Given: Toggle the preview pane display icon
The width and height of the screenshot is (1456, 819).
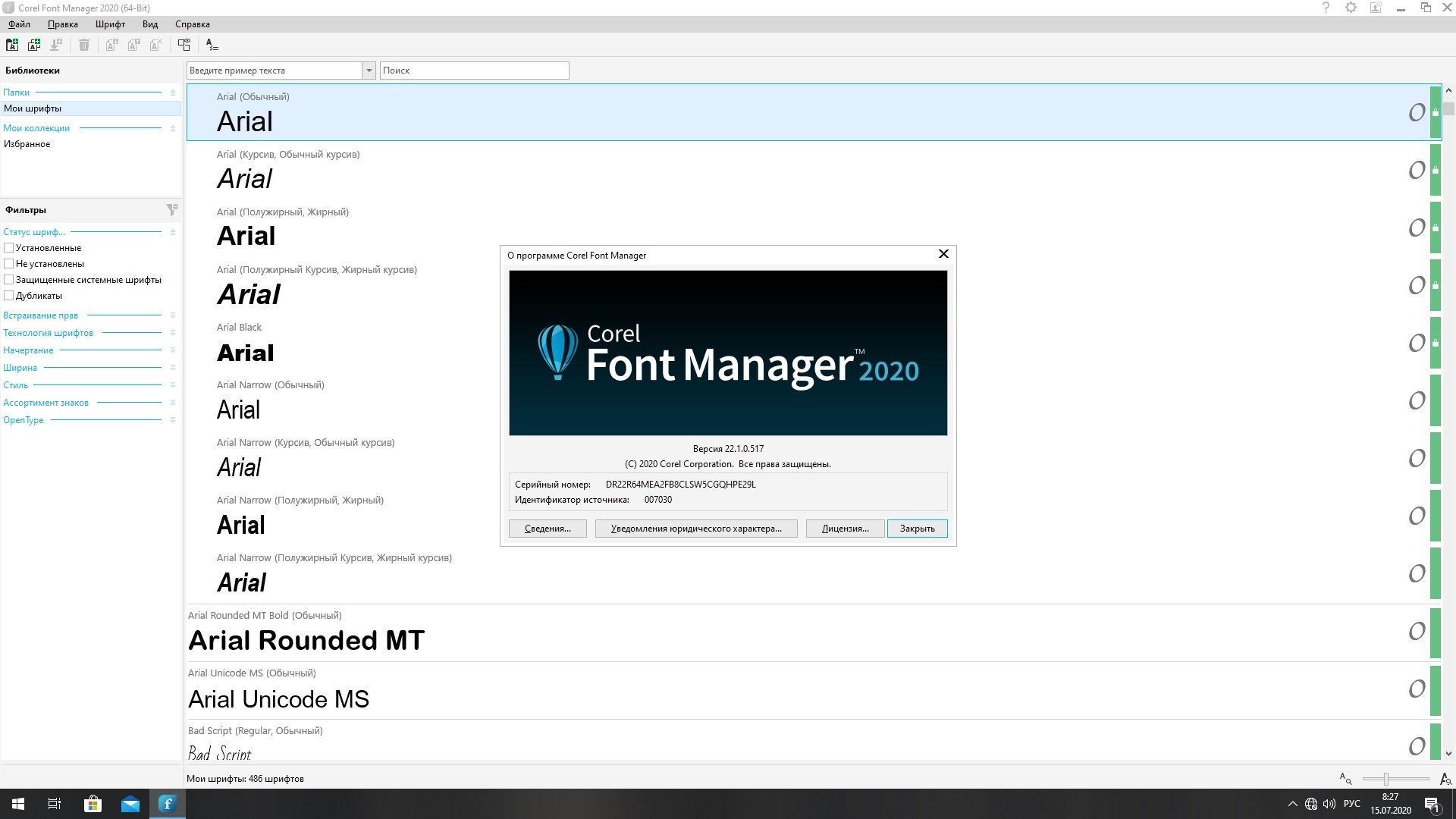Looking at the screenshot, I should point(184,45).
